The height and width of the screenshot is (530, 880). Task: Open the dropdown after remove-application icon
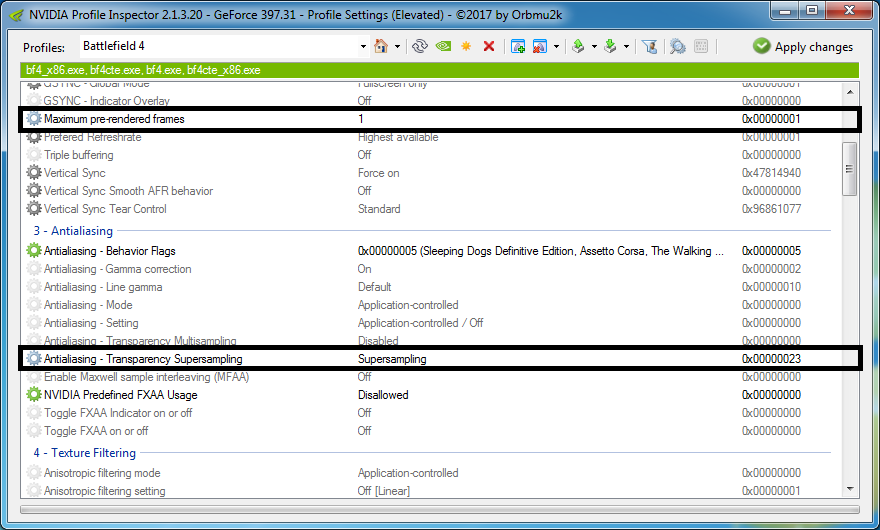tap(556, 47)
